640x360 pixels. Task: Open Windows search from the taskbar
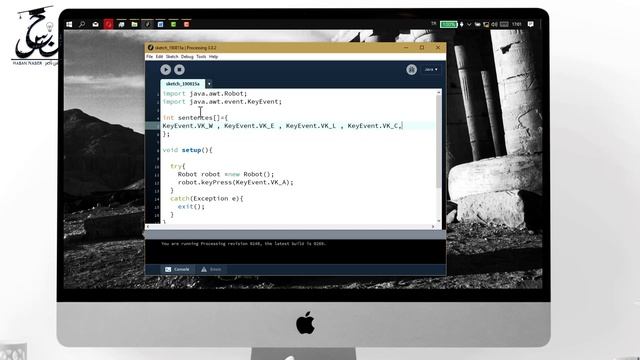(x=82, y=24)
